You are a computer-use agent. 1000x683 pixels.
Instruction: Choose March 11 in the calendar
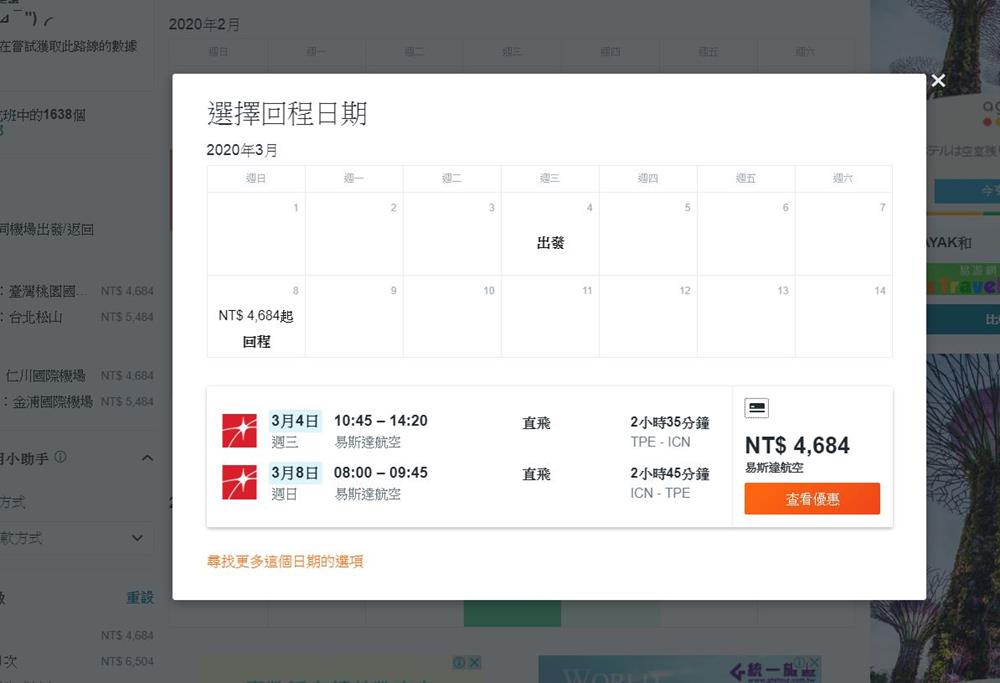[550, 316]
